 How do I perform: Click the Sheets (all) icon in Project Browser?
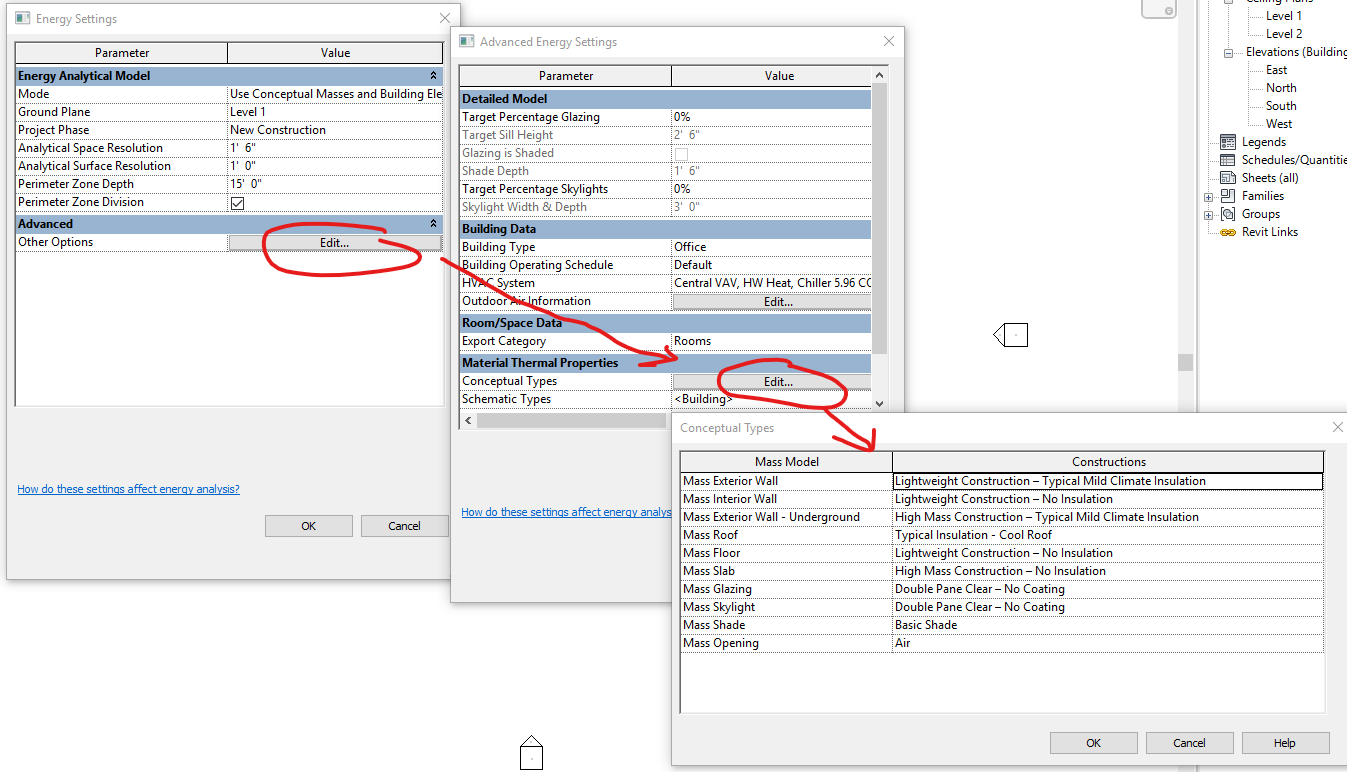coord(1227,177)
